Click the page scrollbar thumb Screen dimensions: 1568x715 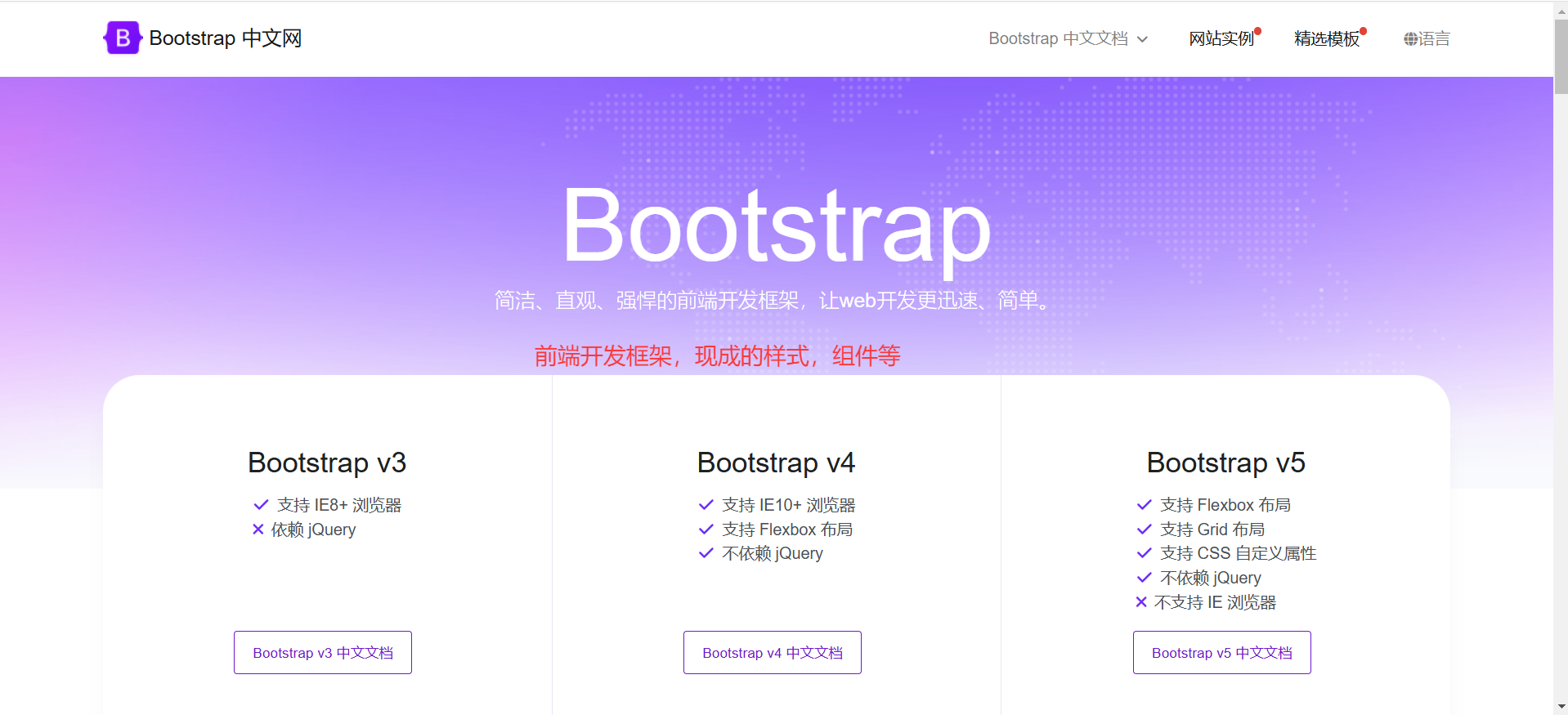(1561, 56)
